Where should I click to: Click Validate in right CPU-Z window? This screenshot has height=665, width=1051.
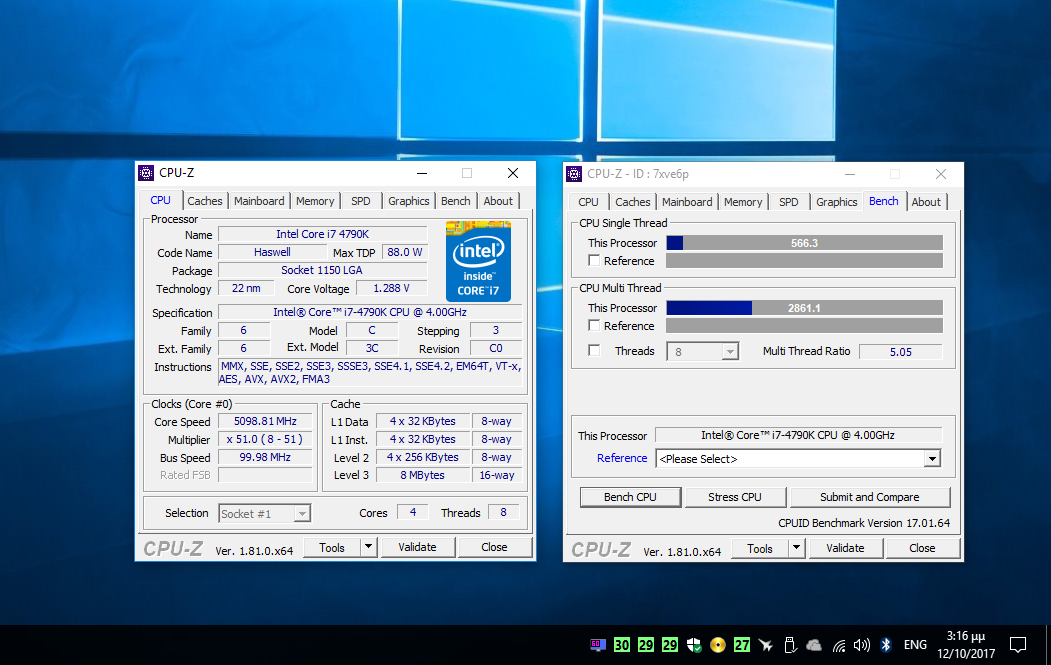tap(845, 548)
